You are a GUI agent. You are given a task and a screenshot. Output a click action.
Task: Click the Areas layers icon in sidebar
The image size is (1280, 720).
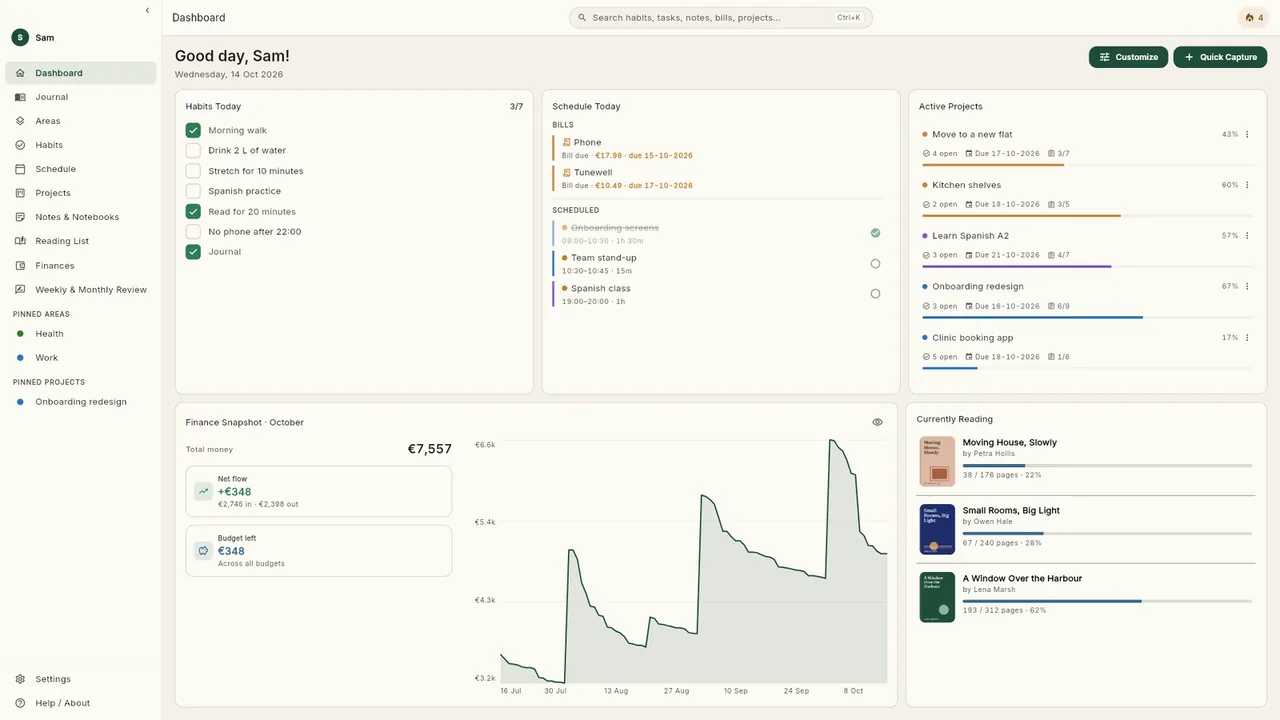20,121
